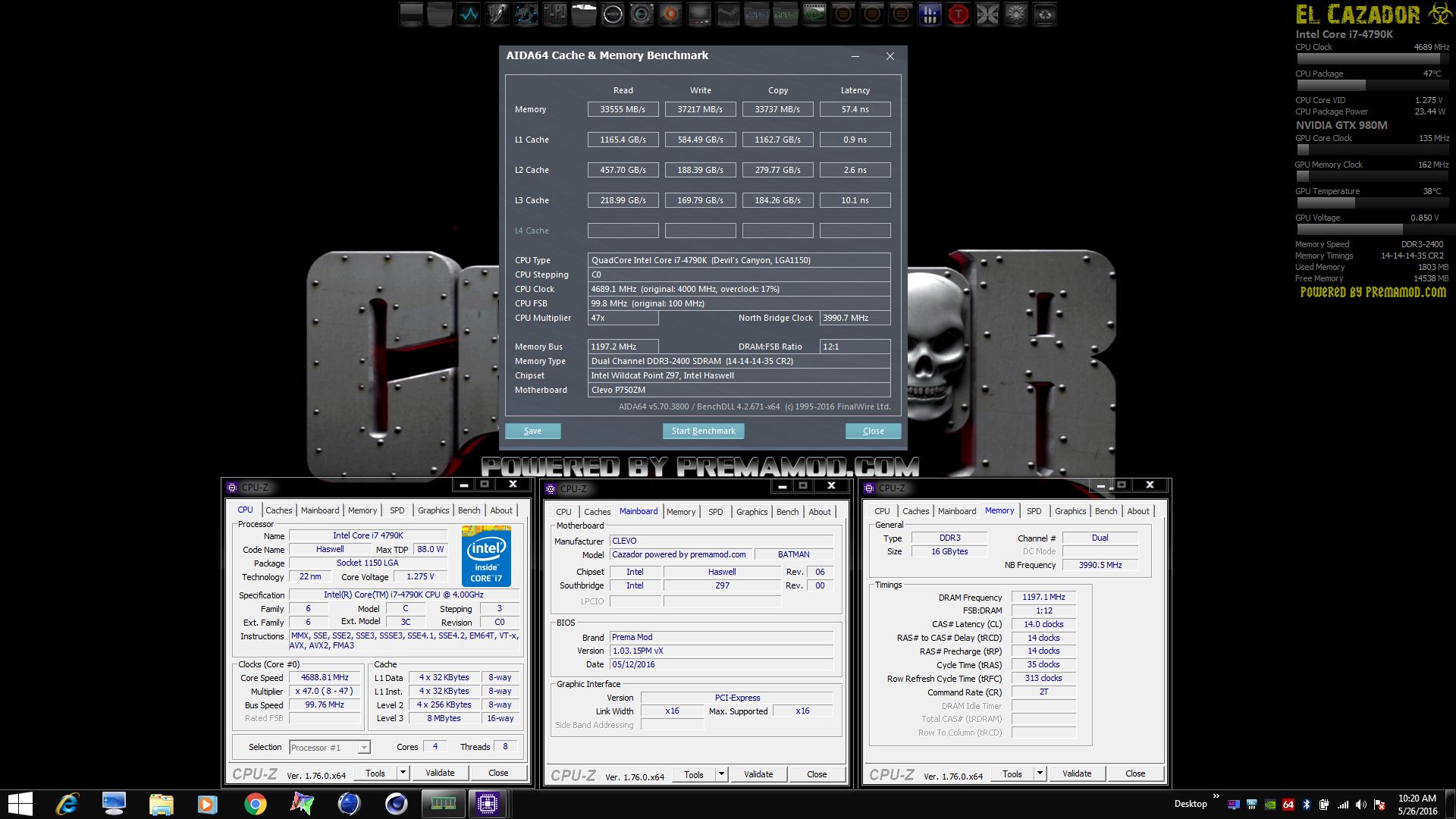Image resolution: width=1456 pixels, height=819 pixels.
Task: Open the NVIDIA tray icon
Action: (x=1270, y=805)
